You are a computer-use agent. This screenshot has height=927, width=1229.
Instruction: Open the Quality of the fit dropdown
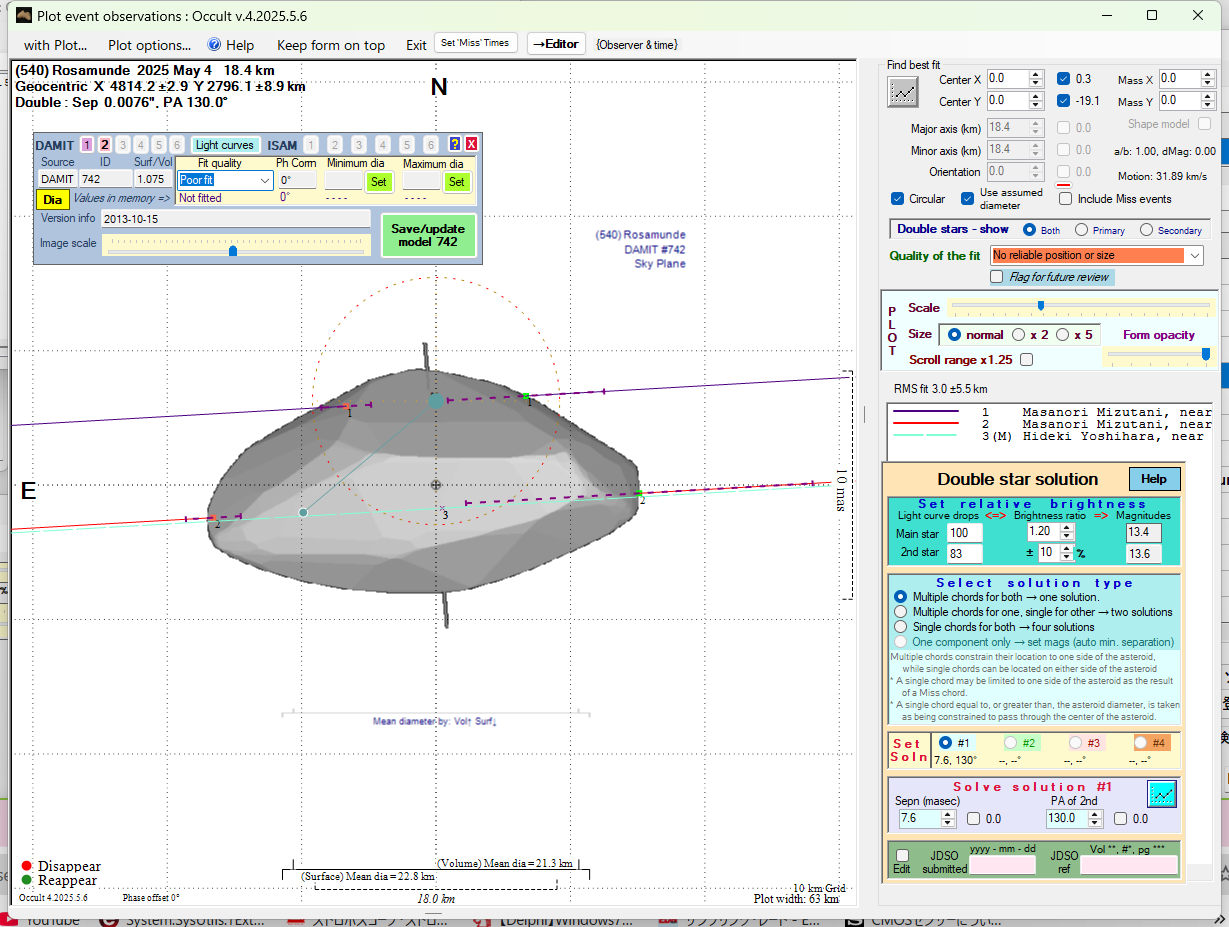[x=1195, y=256]
